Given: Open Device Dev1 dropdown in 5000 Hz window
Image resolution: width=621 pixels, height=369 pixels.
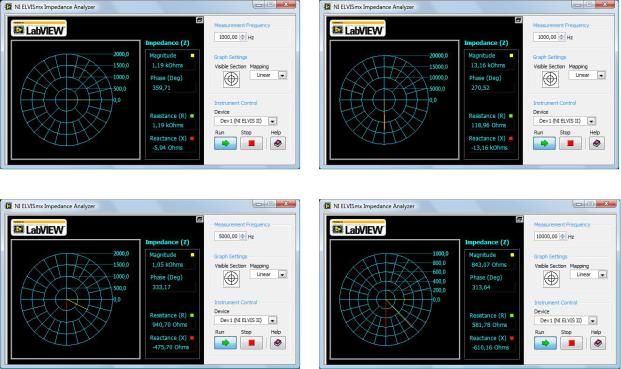Looking at the screenshot, I should pos(272,320).
